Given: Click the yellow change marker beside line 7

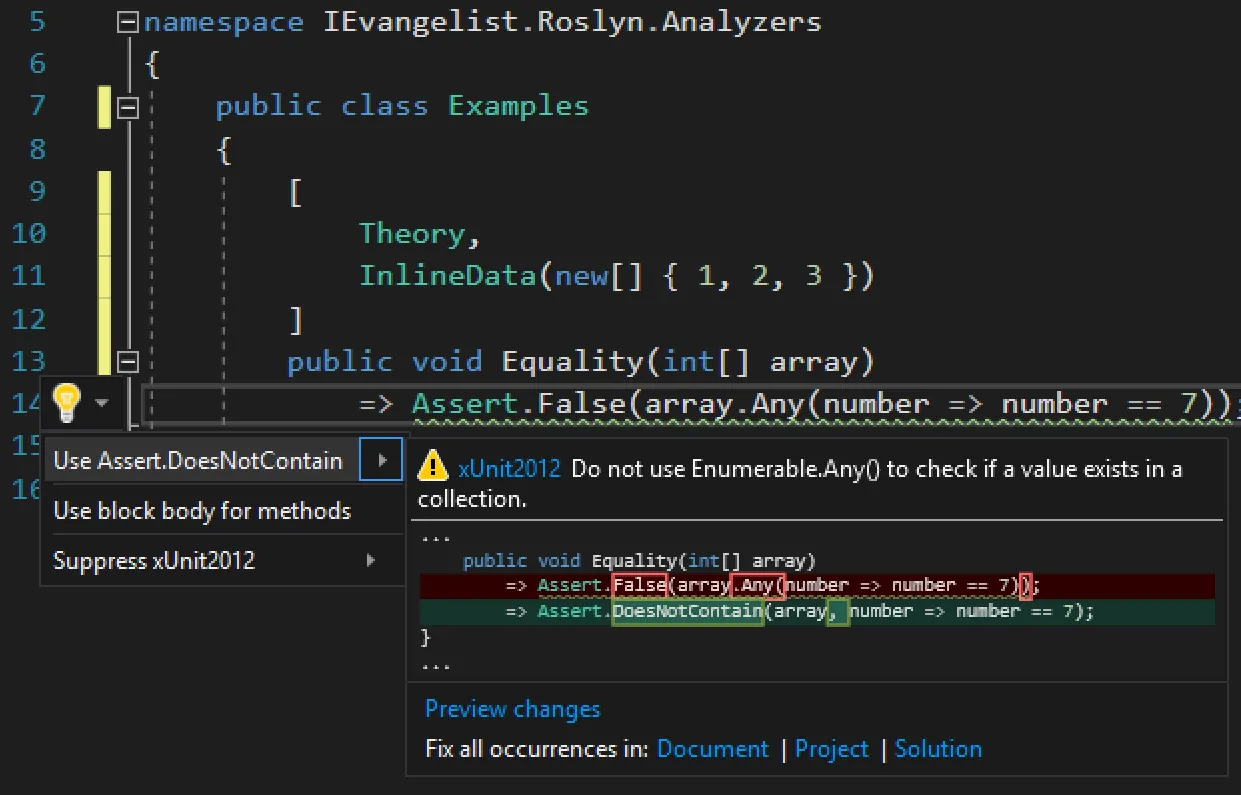Looking at the screenshot, I should (104, 106).
